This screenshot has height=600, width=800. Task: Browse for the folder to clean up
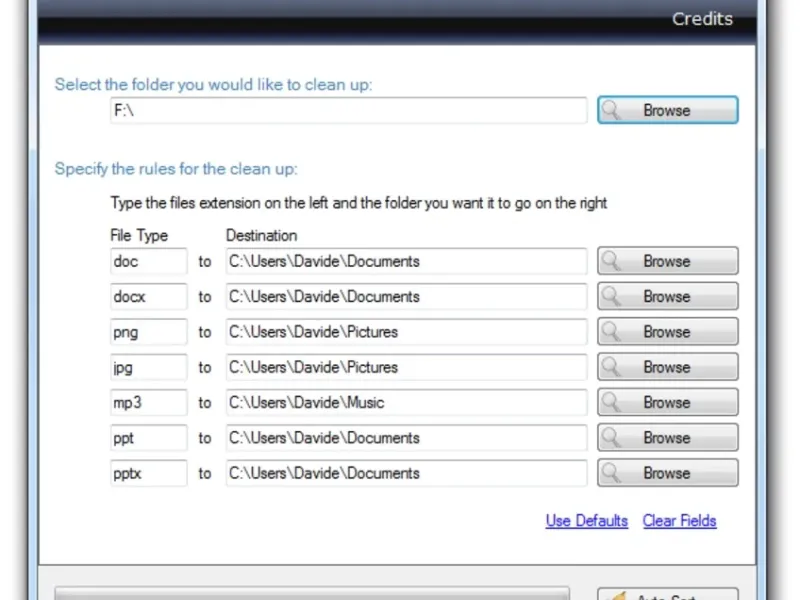point(667,110)
